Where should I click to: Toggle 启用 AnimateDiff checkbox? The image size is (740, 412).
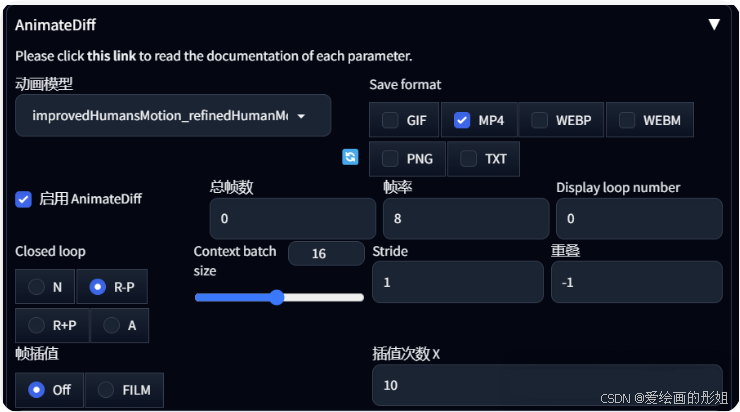point(24,199)
